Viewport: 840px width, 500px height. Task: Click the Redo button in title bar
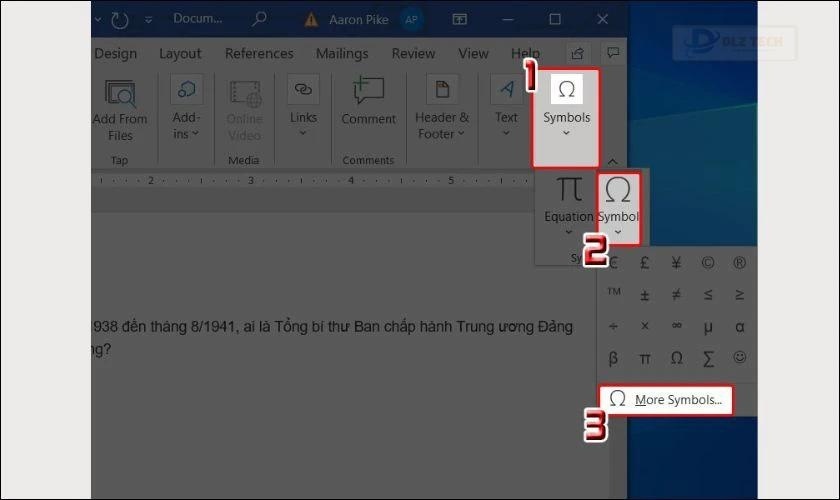(x=119, y=20)
